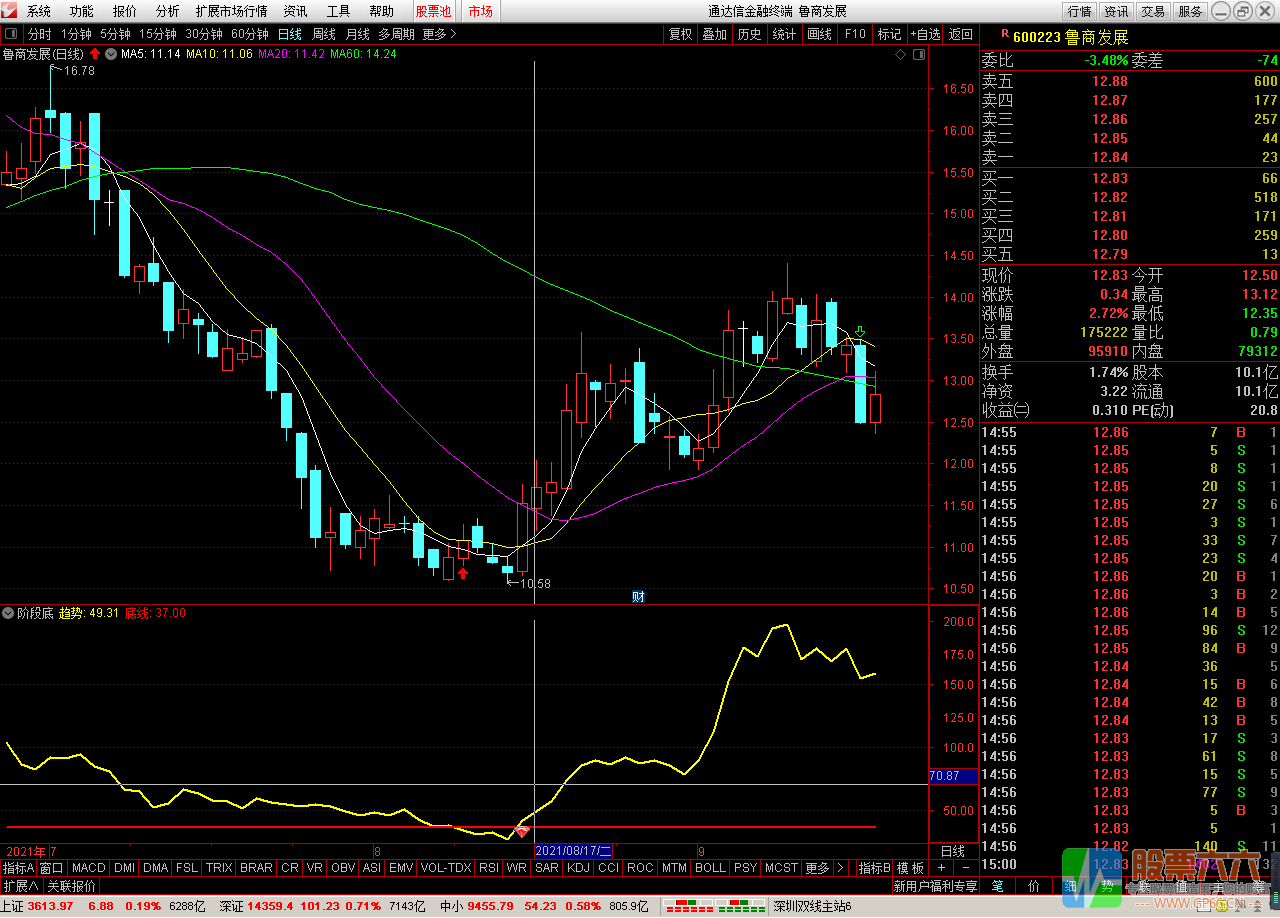Image resolution: width=1280 pixels, height=918 pixels.
Task: Open the 报价 menu
Action: pos(125,11)
